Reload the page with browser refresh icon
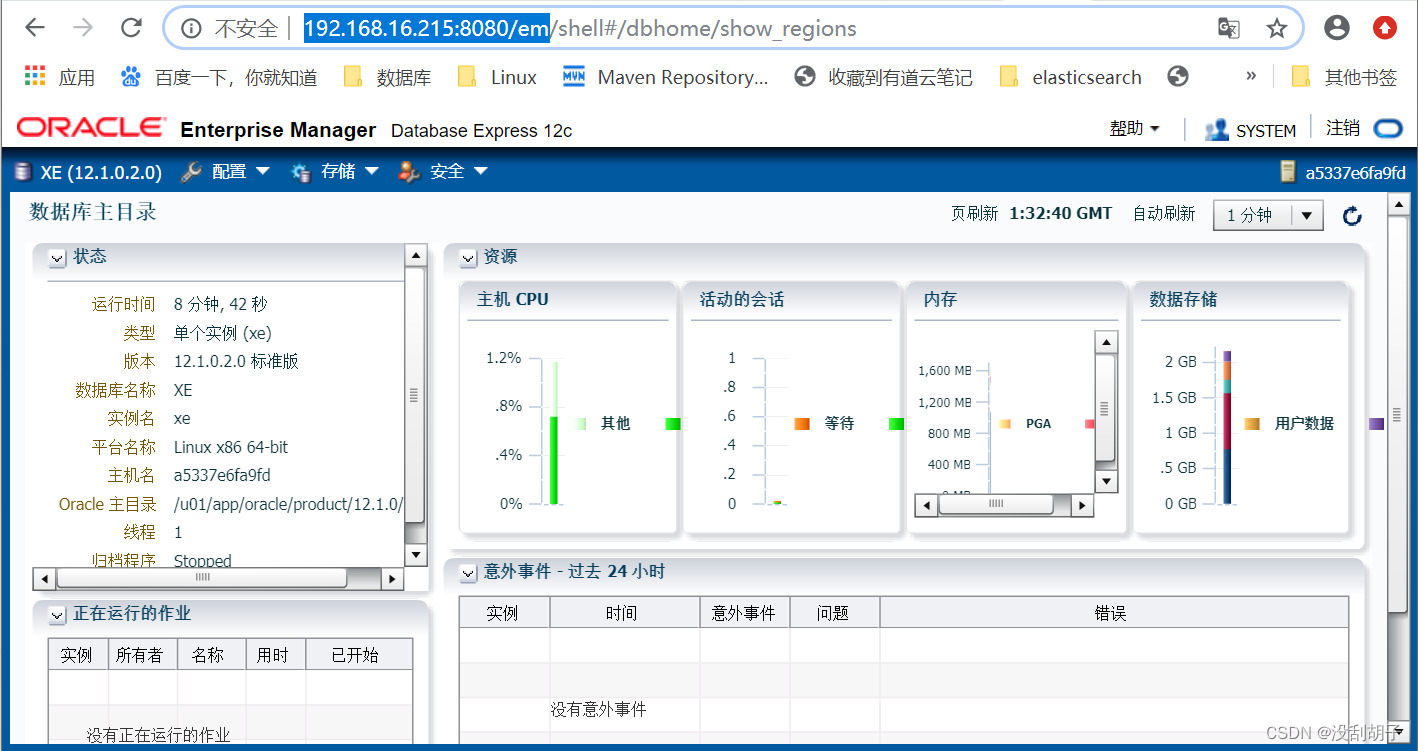1418x751 pixels. coord(131,28)
